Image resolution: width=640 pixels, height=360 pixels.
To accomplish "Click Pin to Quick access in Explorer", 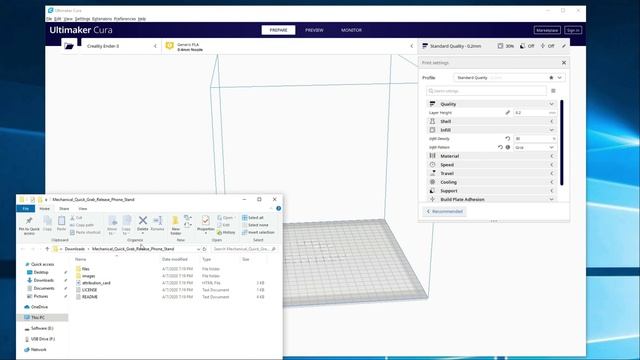I will coord(29,225).
